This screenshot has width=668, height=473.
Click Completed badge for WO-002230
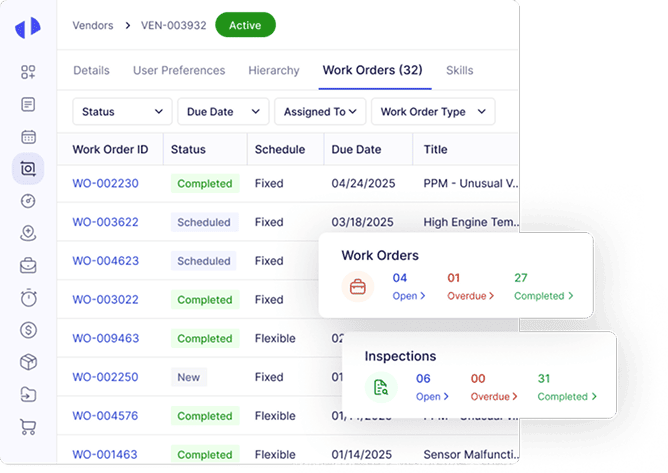(205, 184)
